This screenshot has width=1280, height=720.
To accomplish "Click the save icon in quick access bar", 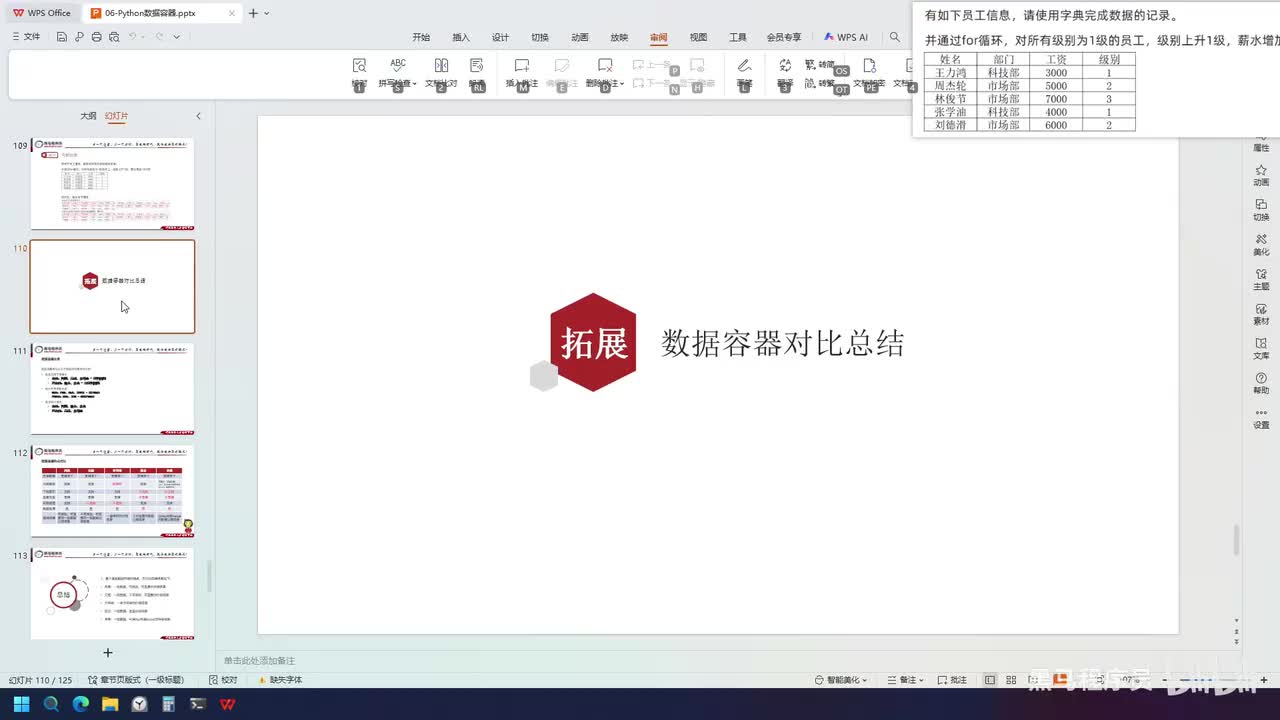I will (x=62, y=37).
